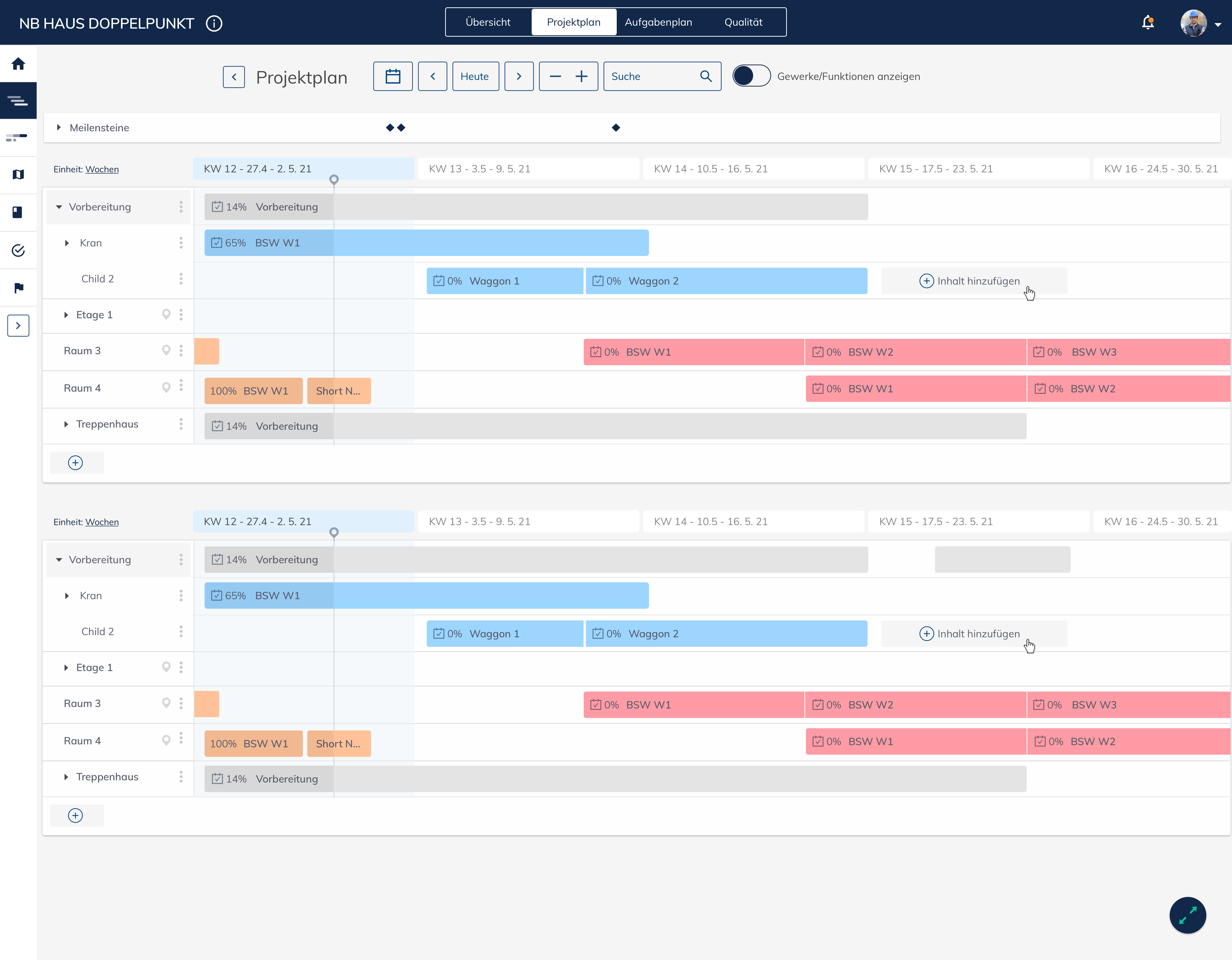Add a row with the plus button under the upper plan
Screen dimensions: 1232x960
tap(76, 463)
